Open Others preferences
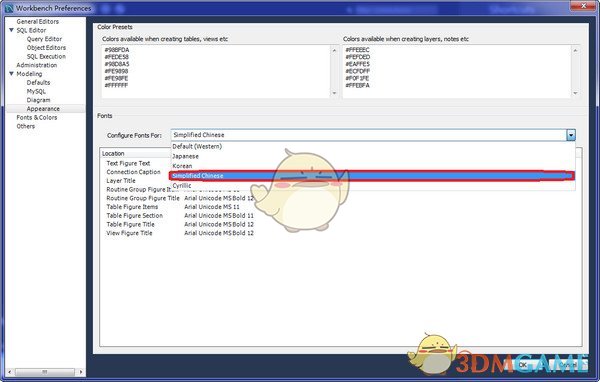The image size is (600, 382). pos(25,126)
